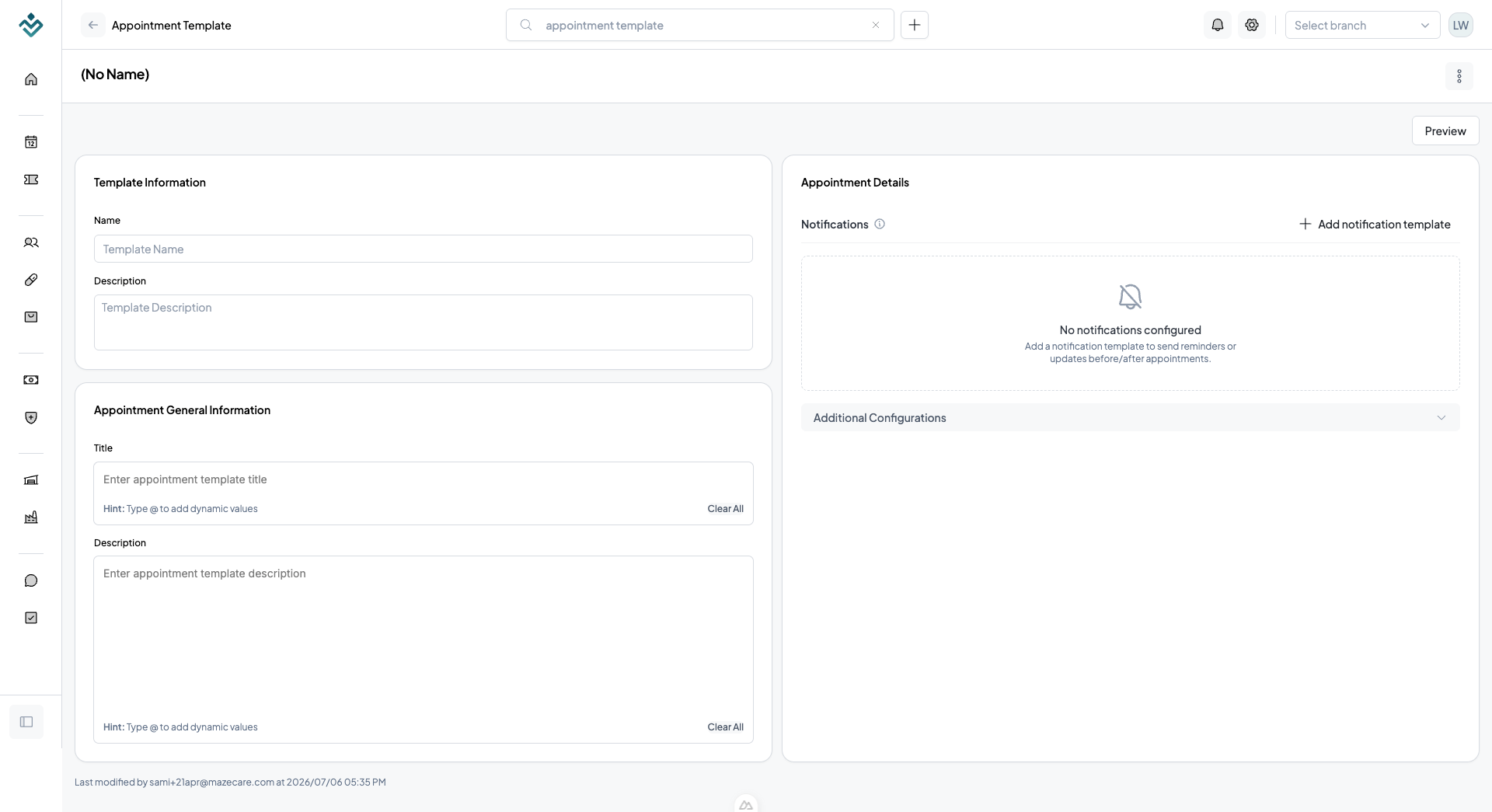Viewport: 1492px width, 812px height.
Task: Click Add notification template
Action: [x=1375, y=224]
